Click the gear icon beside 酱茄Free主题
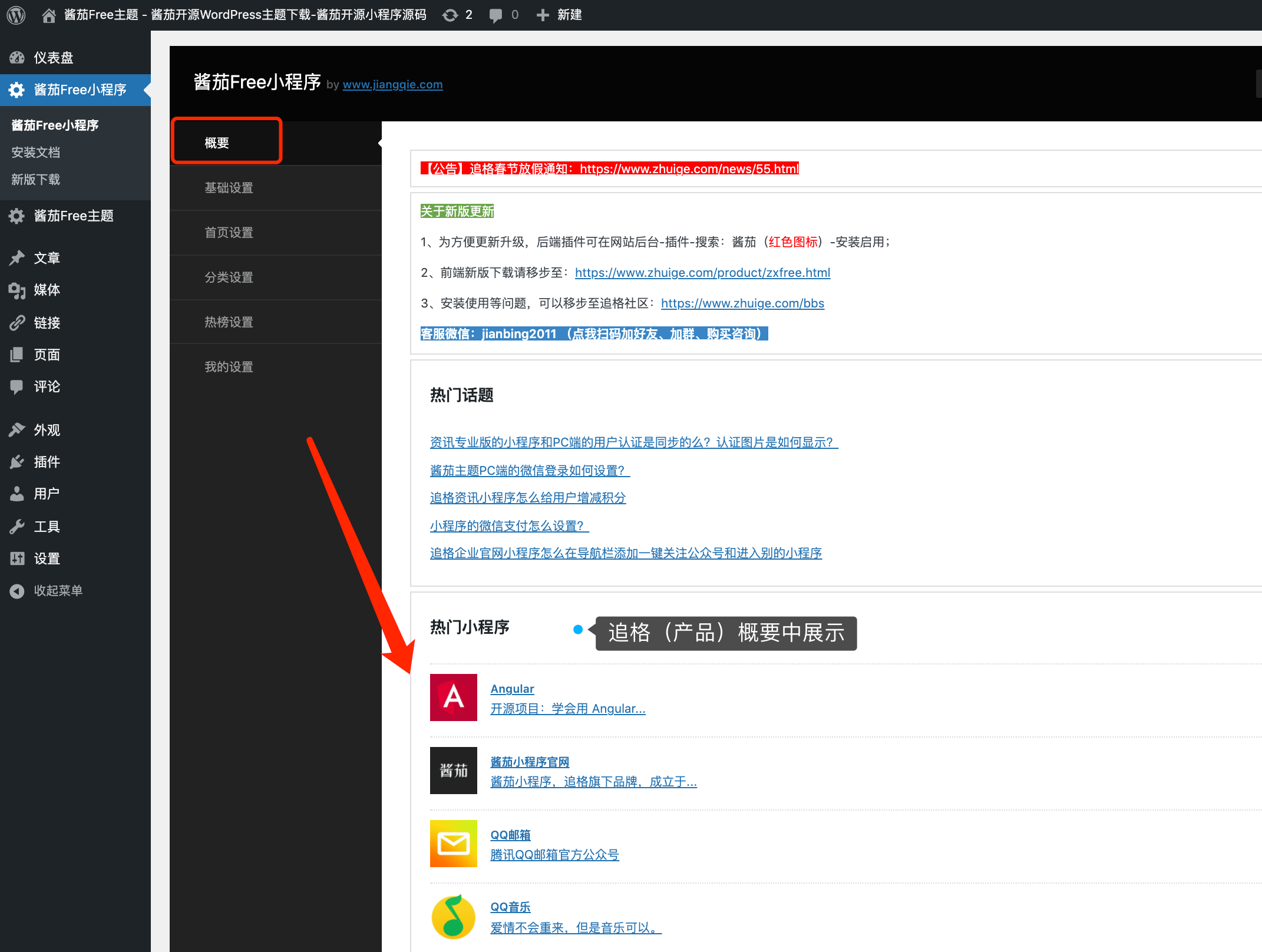Screen dimensions: 1262x952 16,216
